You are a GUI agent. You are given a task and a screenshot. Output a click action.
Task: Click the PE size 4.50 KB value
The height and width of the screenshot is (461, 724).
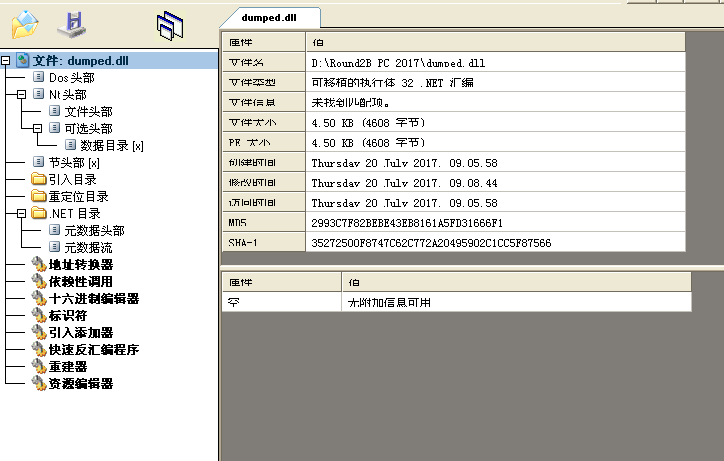pyautogui.click(x=368, y=143)
